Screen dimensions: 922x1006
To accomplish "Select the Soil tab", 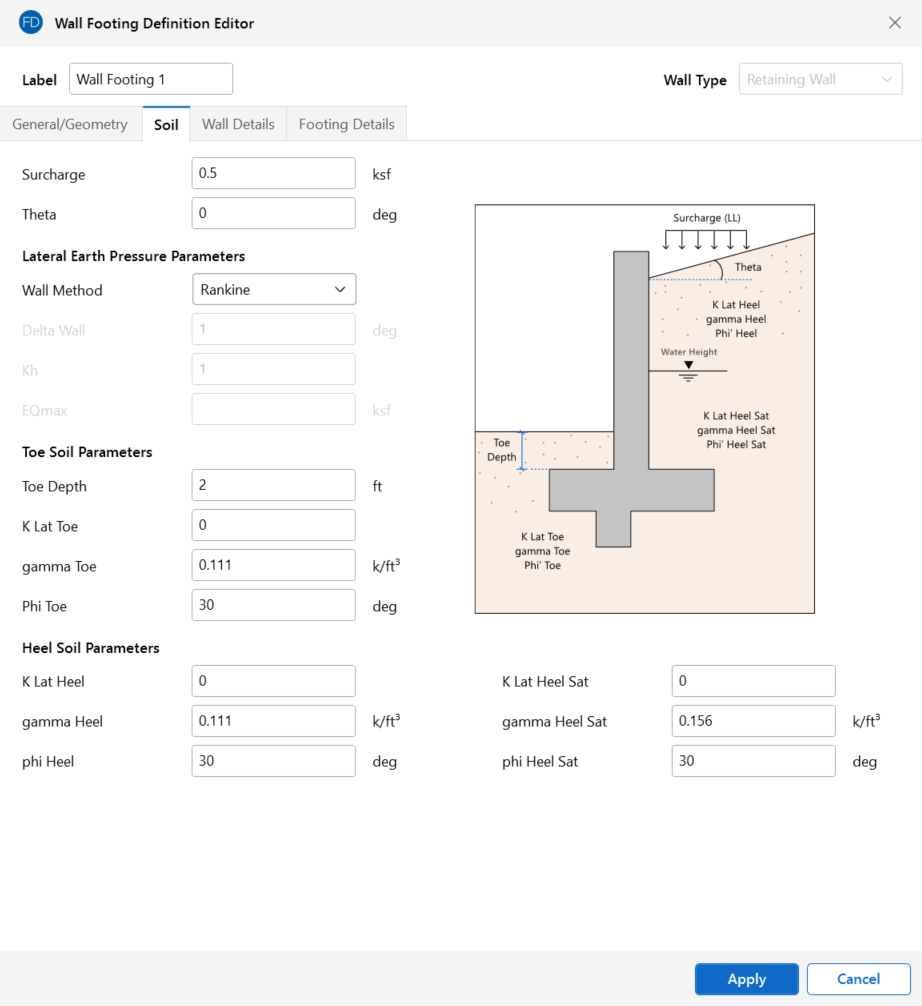I will coord(166,124).
